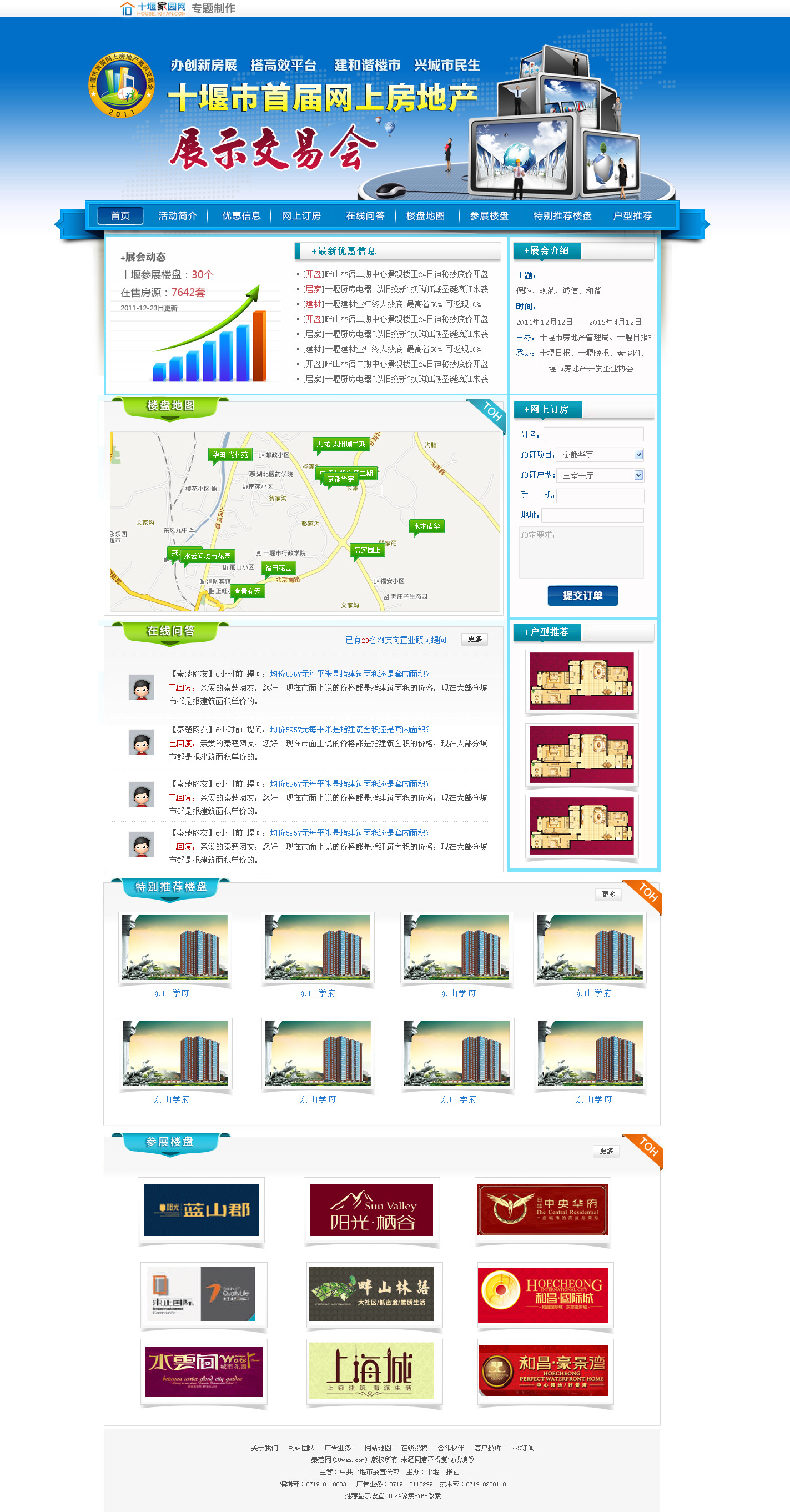Click 更多 in 特别推荐楼盘 section
Image resolution: width=790 pixels, height=1512 pixels.
click(608, 894)
